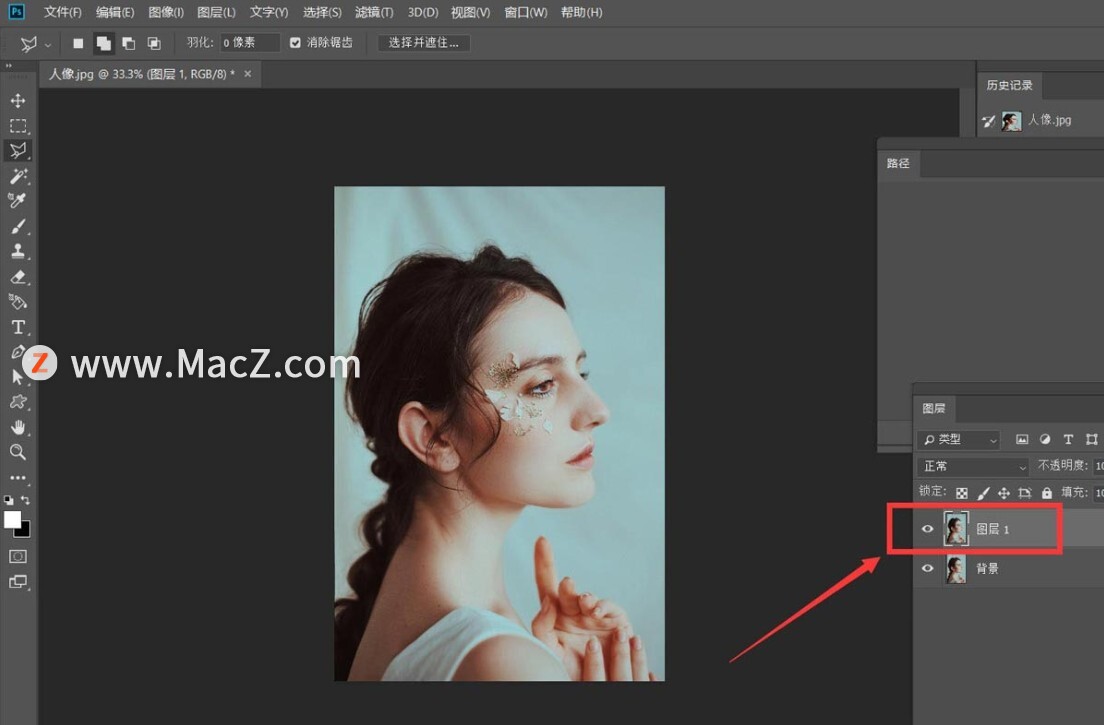1104x725 pixels.
Task: Select the Move tool
Action: [17, 100]
